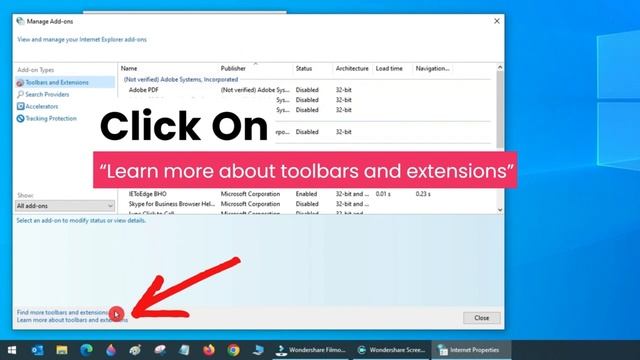Image resolution: width=640 pixels, height=360 pixels.
Task: Sort add-ons by Architecture column
Action: pos(353,69)
